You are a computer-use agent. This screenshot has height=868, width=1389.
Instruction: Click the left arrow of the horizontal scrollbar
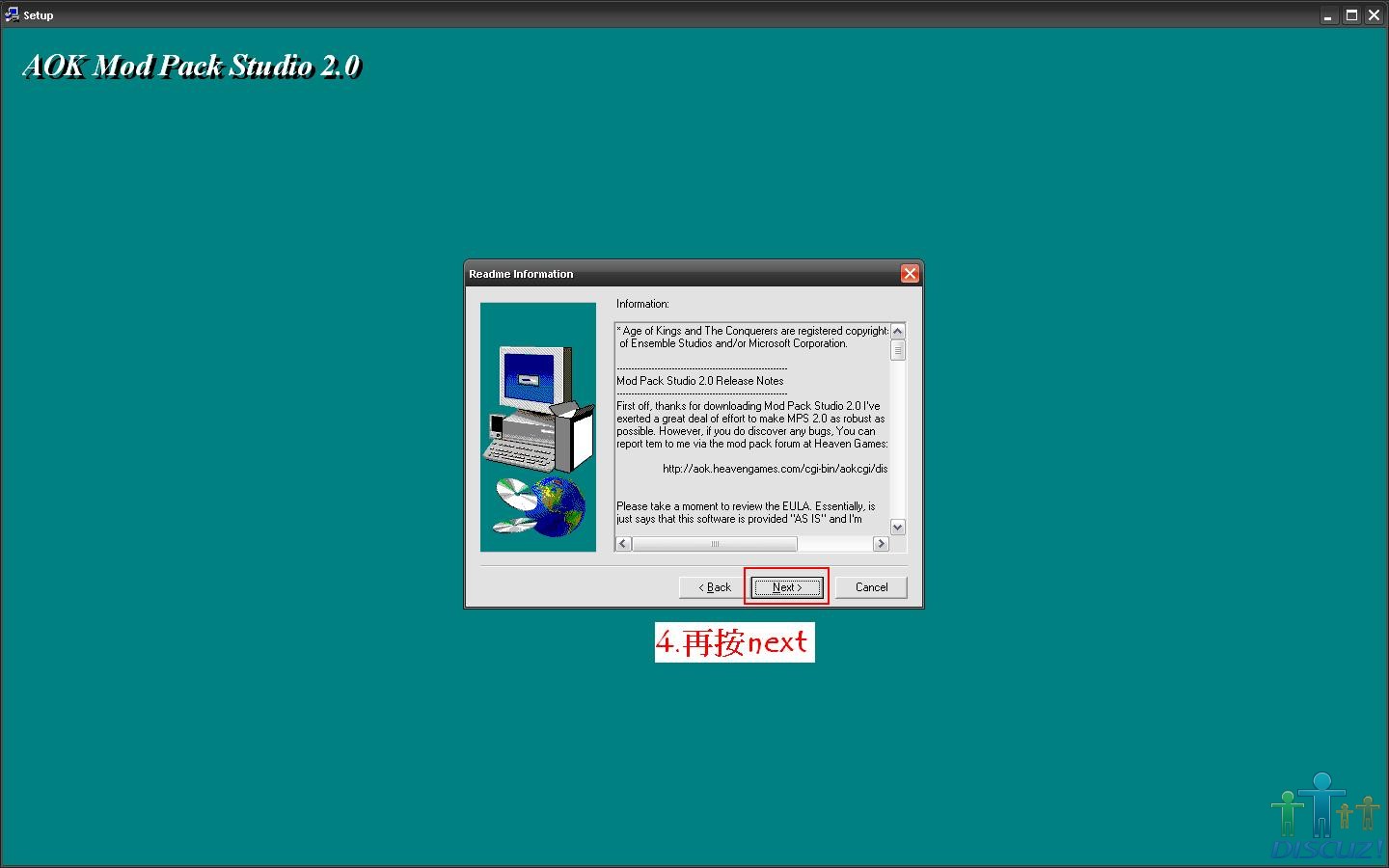pyautogui.click(x=623, y=544)
